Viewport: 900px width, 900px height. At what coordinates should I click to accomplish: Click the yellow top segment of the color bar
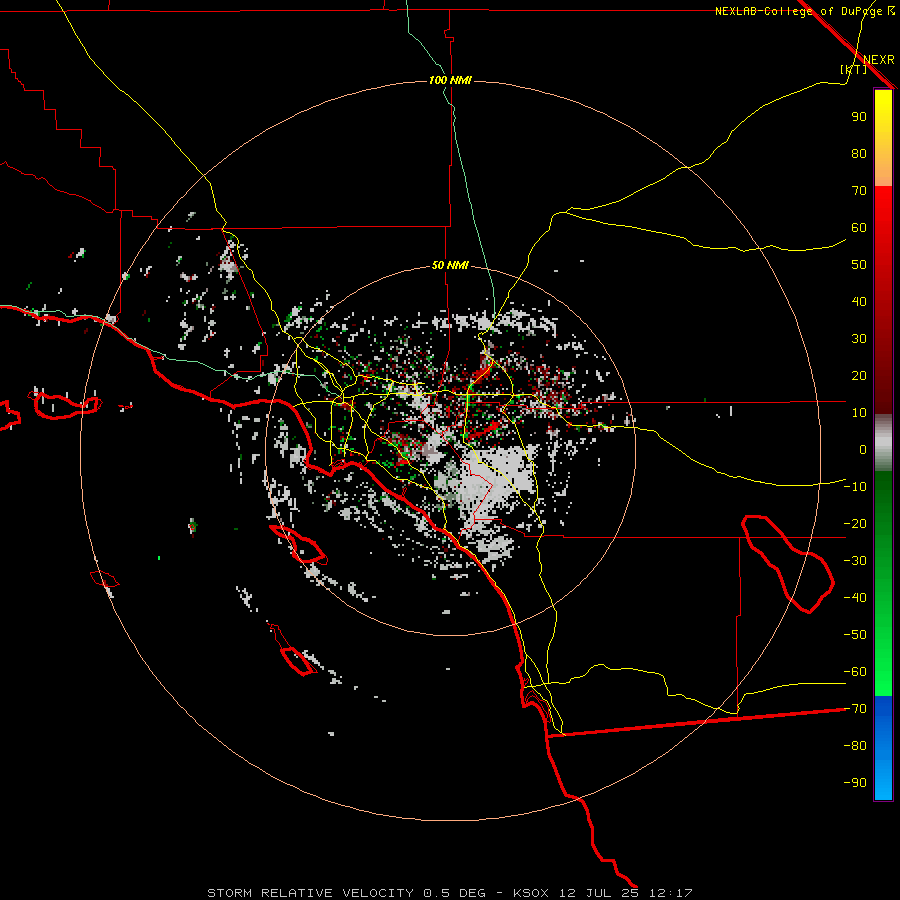click(883, 138)
